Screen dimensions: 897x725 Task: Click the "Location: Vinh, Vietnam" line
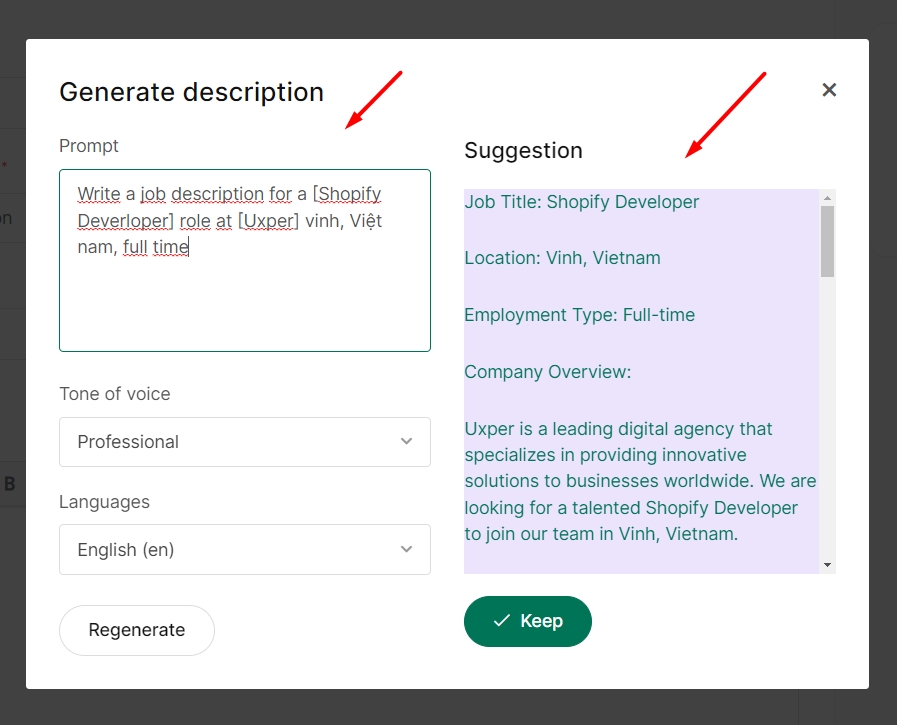point(562,258)
